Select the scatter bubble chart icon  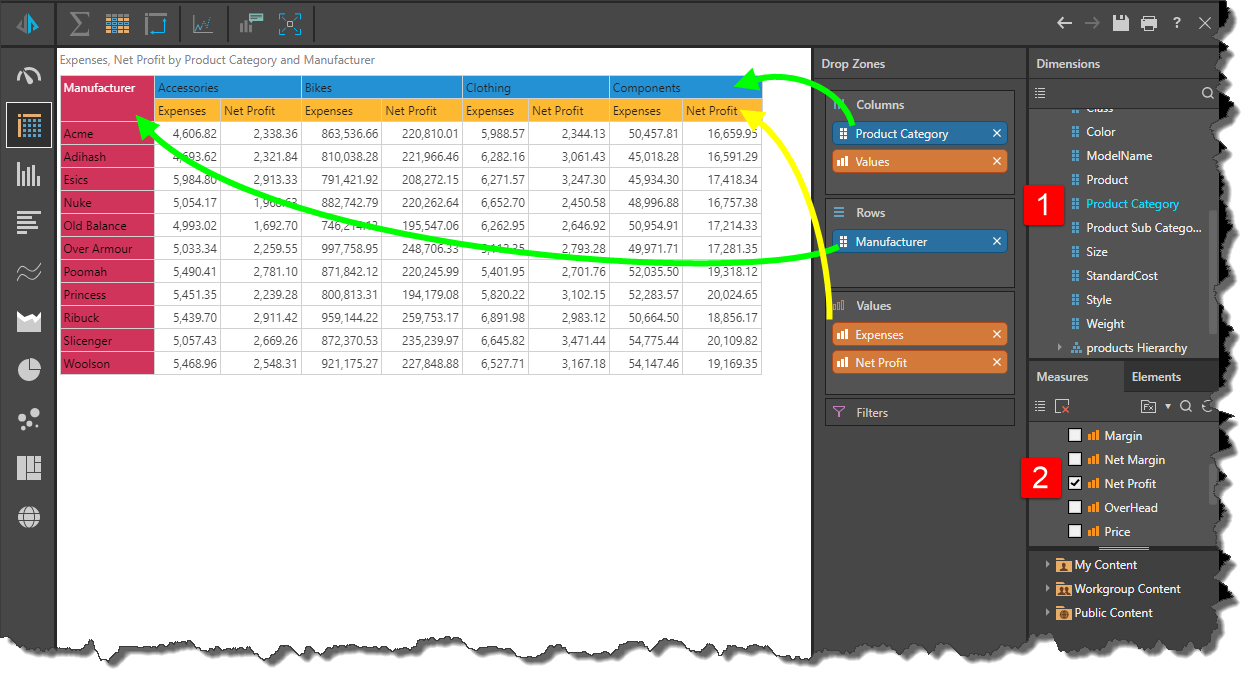[29, 419]
